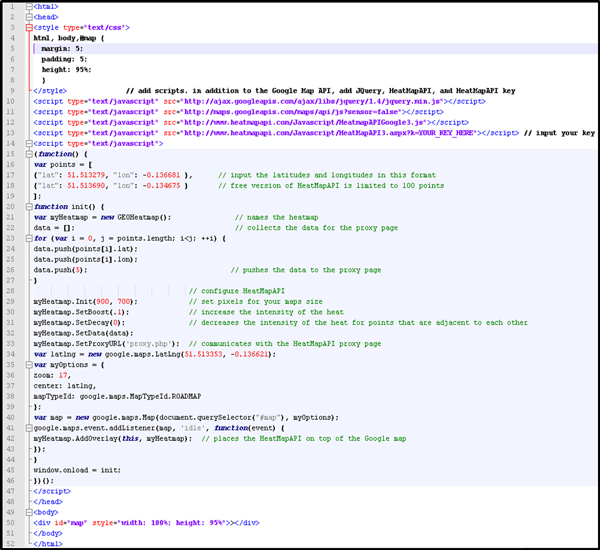Click the 'proxy.php' string on line 33
The height and width of the screenshot is (550, 600).
tap(150, 344)
